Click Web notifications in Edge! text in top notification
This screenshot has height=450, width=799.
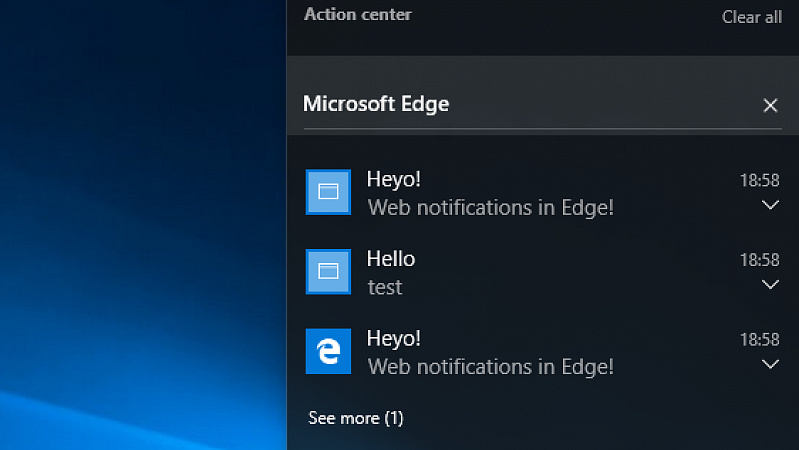(491, 208)
